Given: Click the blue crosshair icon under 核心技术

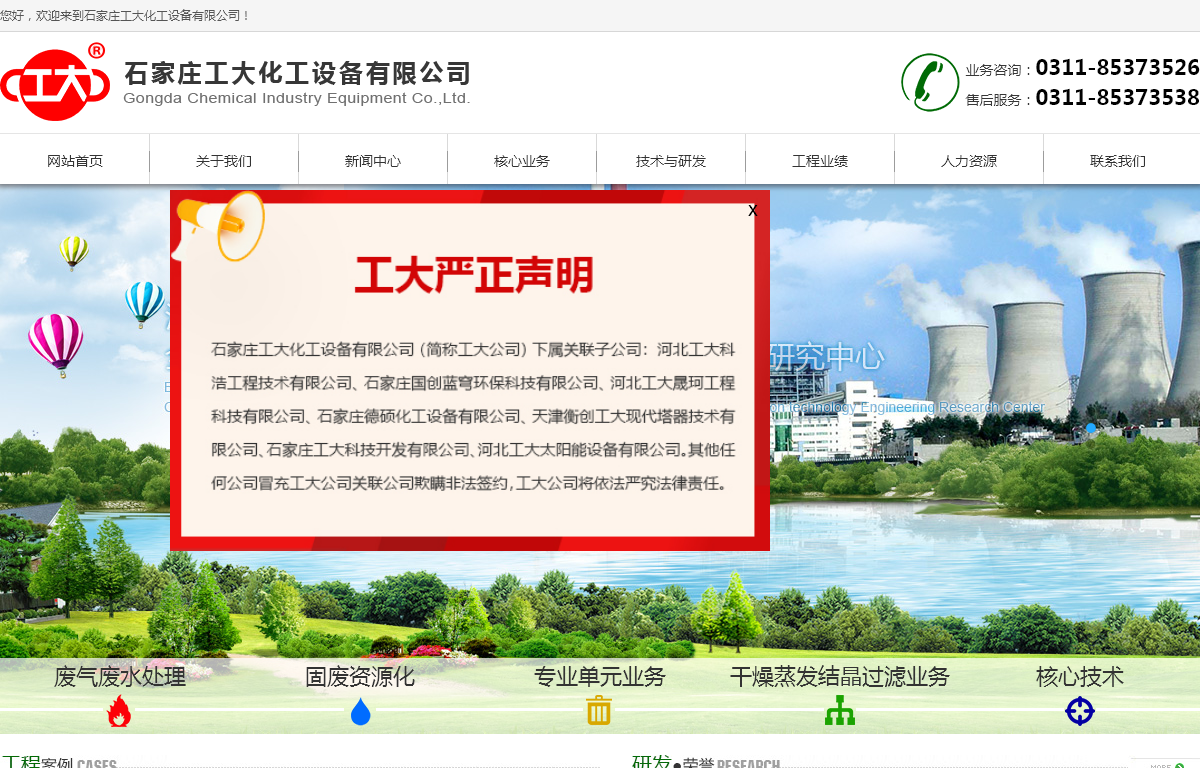Looking at the screenshot, I should click(x=1080, y=711).
